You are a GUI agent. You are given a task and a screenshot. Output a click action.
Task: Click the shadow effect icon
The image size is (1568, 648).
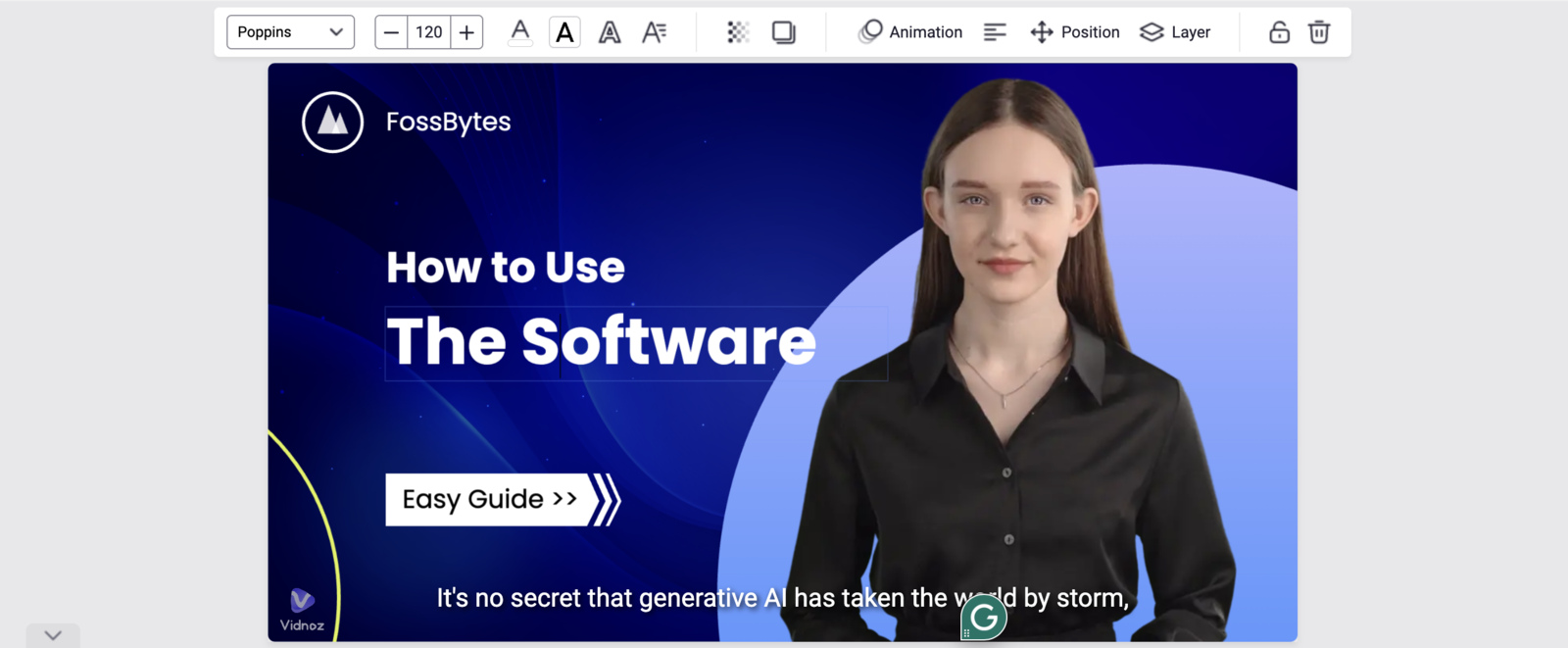pyautogui.click(x=783, y=32)
